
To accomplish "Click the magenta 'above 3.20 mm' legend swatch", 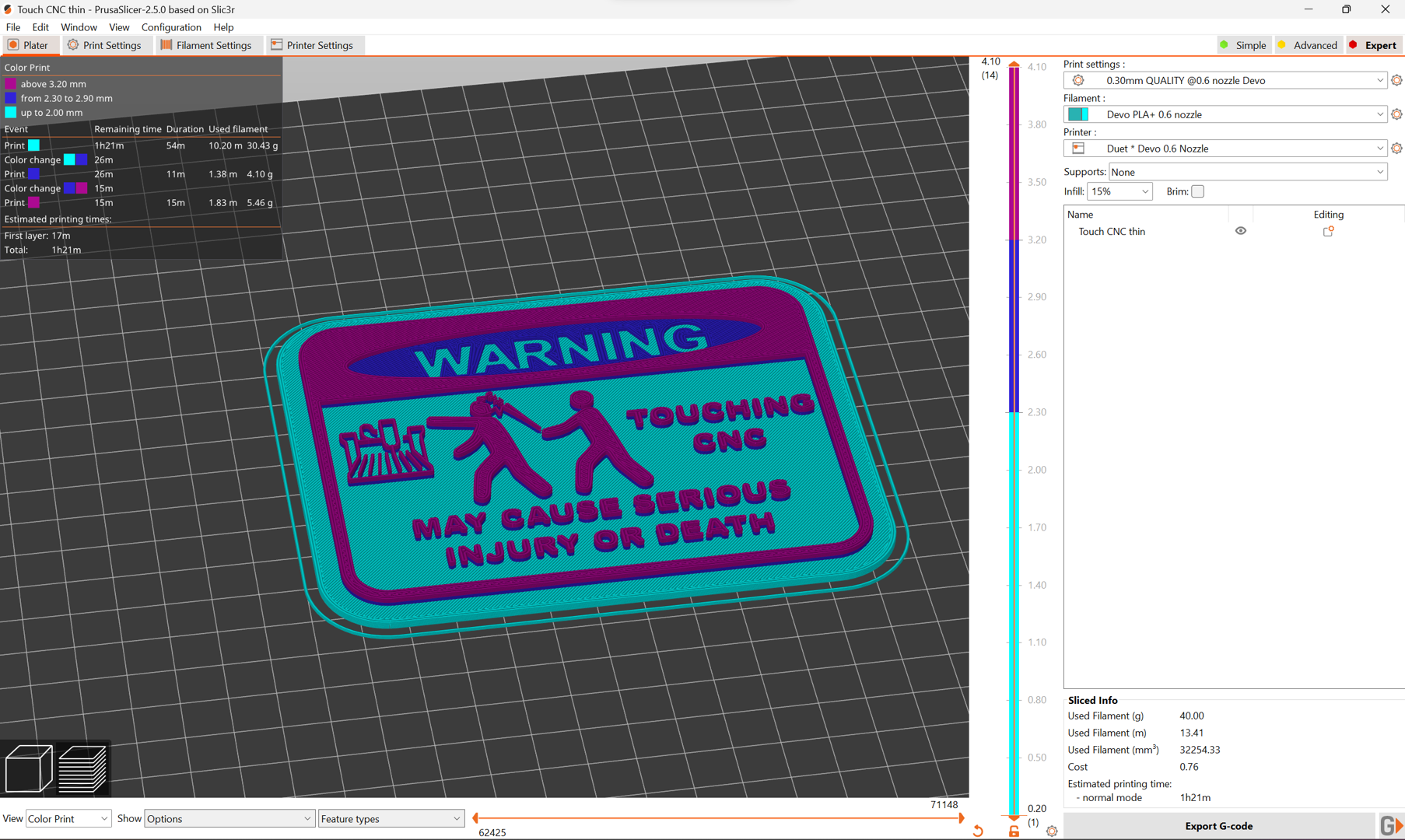I will (10, 84).
